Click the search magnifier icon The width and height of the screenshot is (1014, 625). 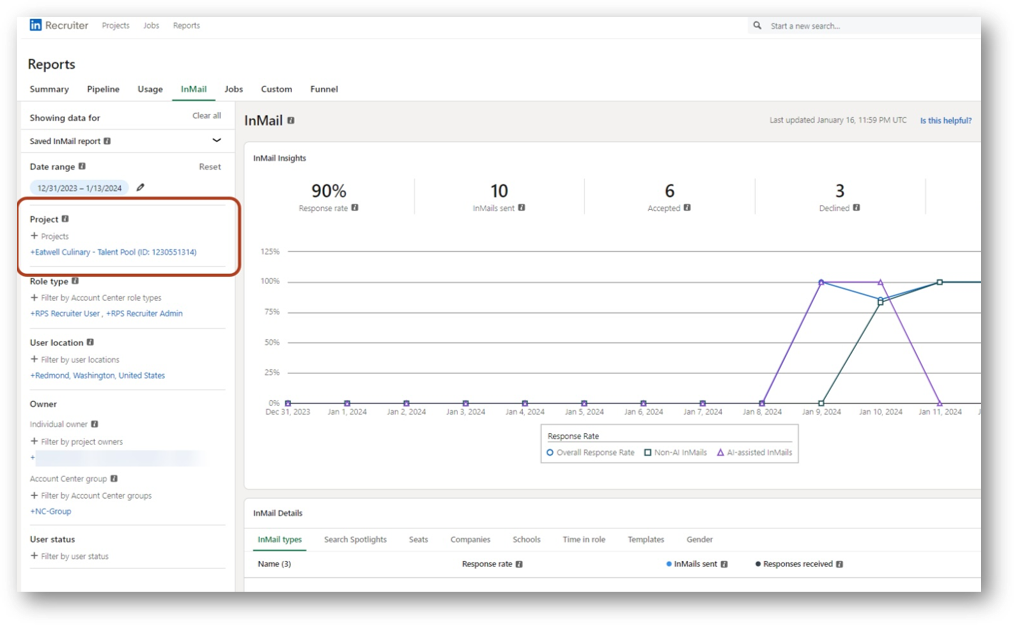(x=757, y=26)
